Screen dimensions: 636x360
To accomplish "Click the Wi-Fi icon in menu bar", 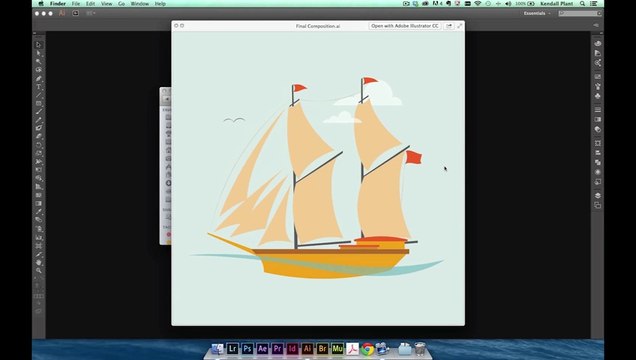I will pos(478,4).
